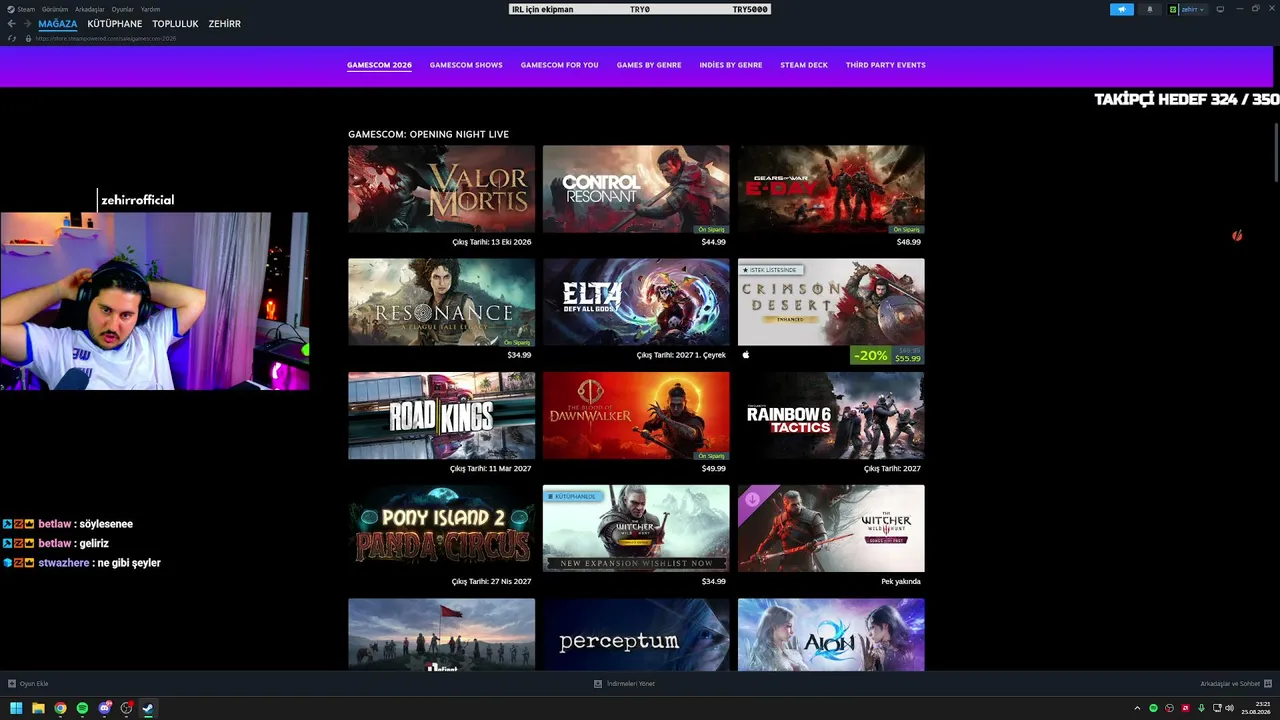The width and height of the screenshot is (1280, 720).
Task: Select the INDIES BY GENRE tab
Action: coord(731,65)
